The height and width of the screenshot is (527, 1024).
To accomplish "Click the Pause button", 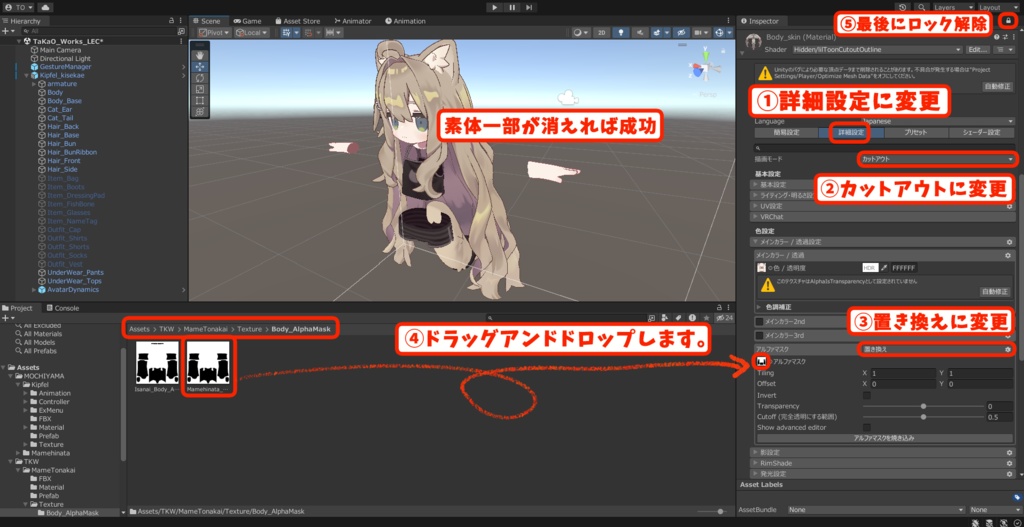I will pos(512,7).
